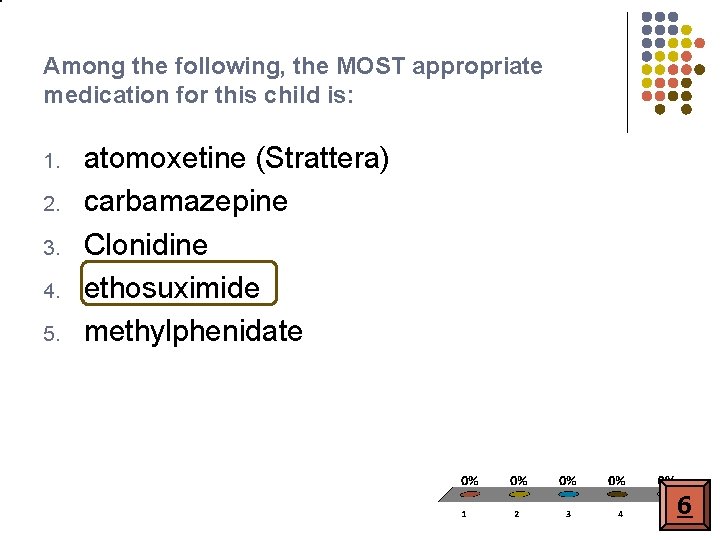720x540 pixels.
Task: Select answer option atomoxetine (Strattera)
Action: (x=236, y=158)
